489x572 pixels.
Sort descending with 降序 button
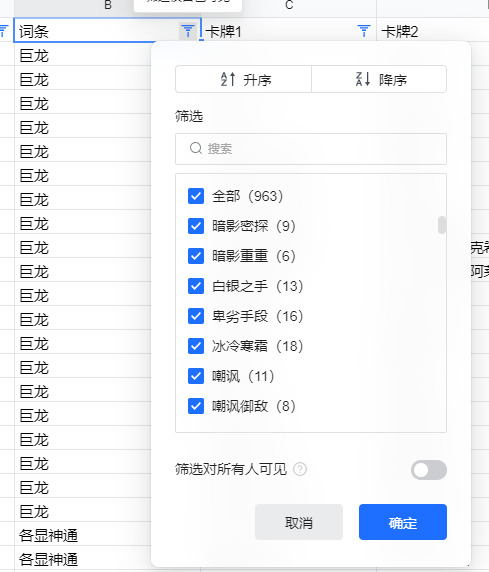[x=379, y=79]
